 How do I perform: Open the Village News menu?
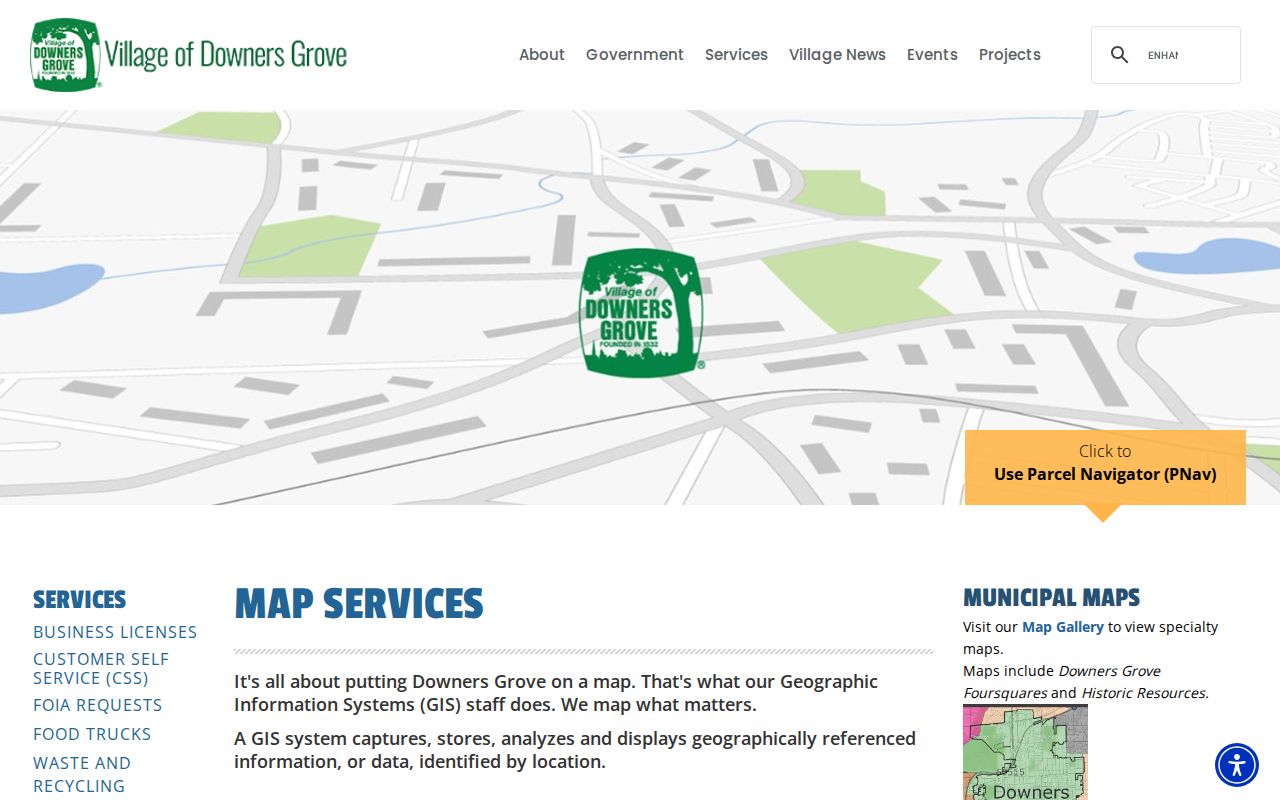(x=837, y=55)
